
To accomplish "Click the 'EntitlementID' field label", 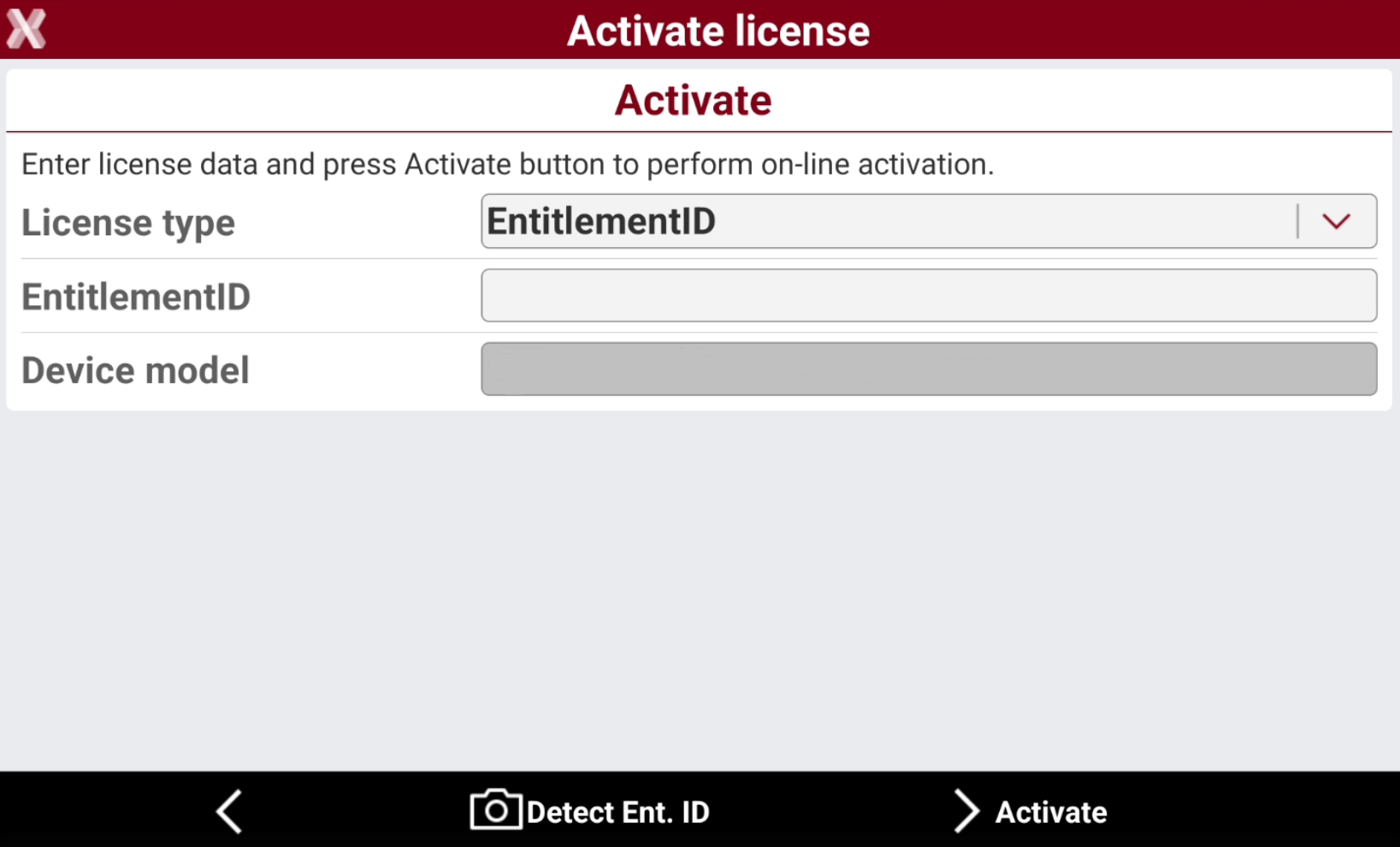I will click(136, 297).
